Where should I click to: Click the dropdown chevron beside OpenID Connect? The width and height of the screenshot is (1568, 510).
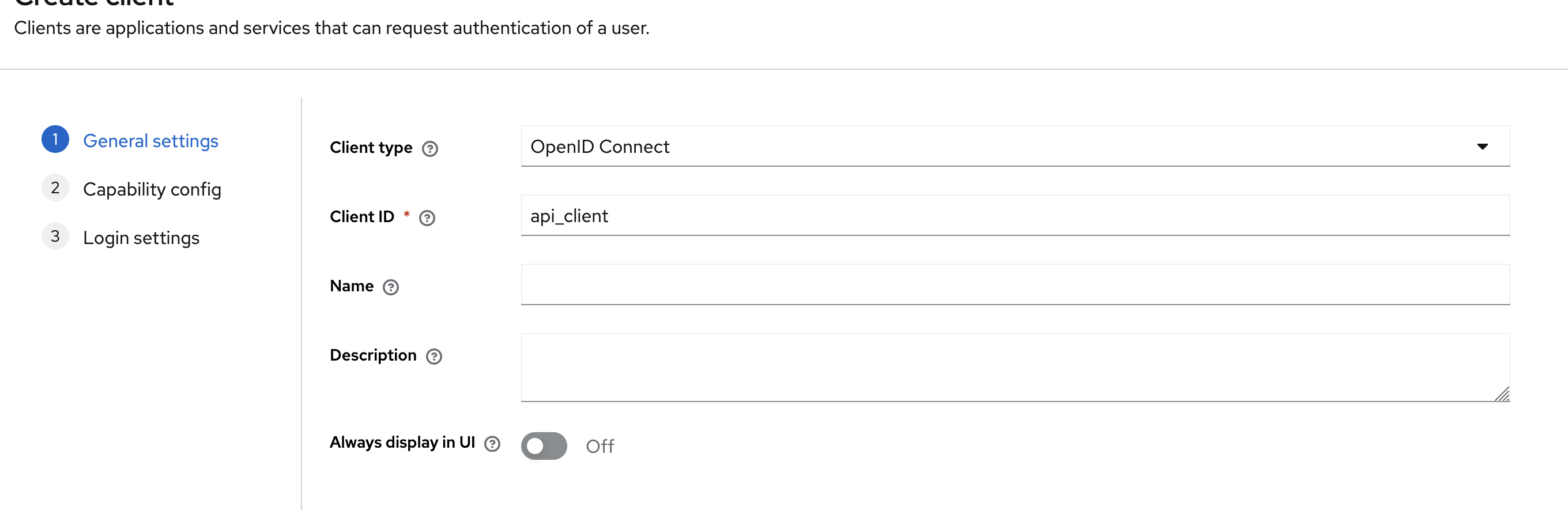(1482, 146)
